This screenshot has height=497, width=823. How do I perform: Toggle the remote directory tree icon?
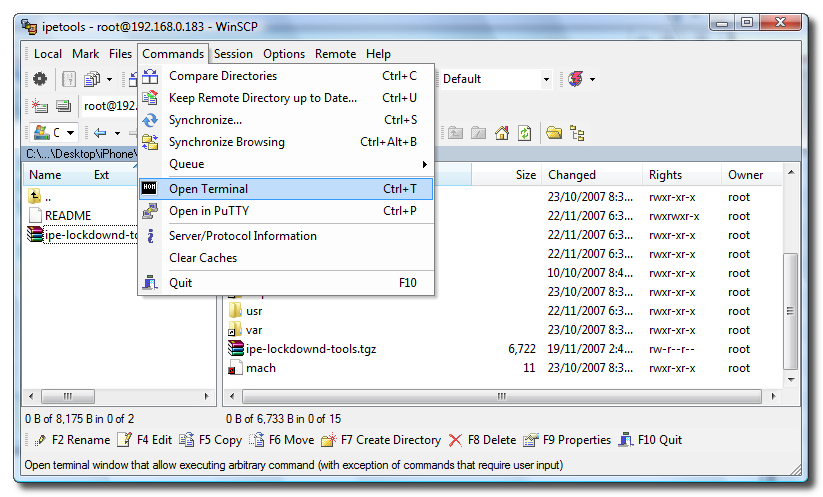click(x=577, y=133)
